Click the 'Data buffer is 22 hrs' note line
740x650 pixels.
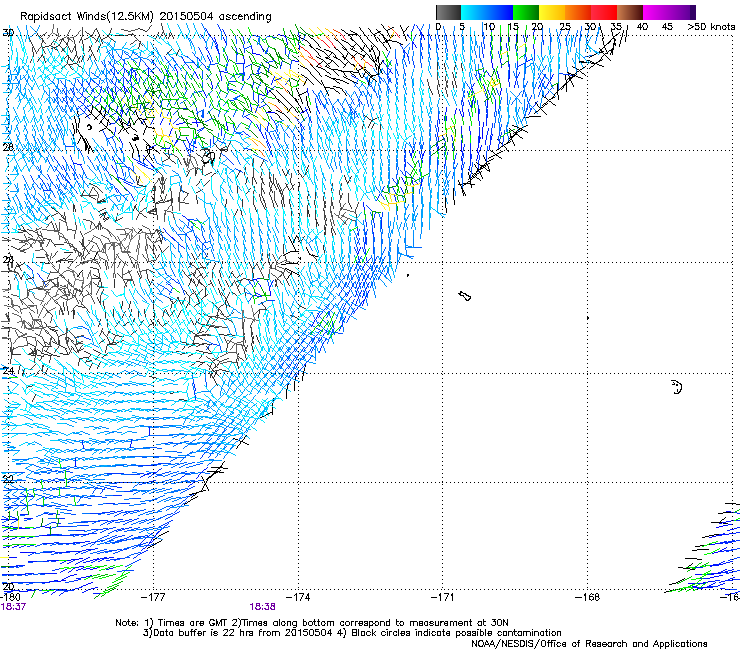point(238,633)
